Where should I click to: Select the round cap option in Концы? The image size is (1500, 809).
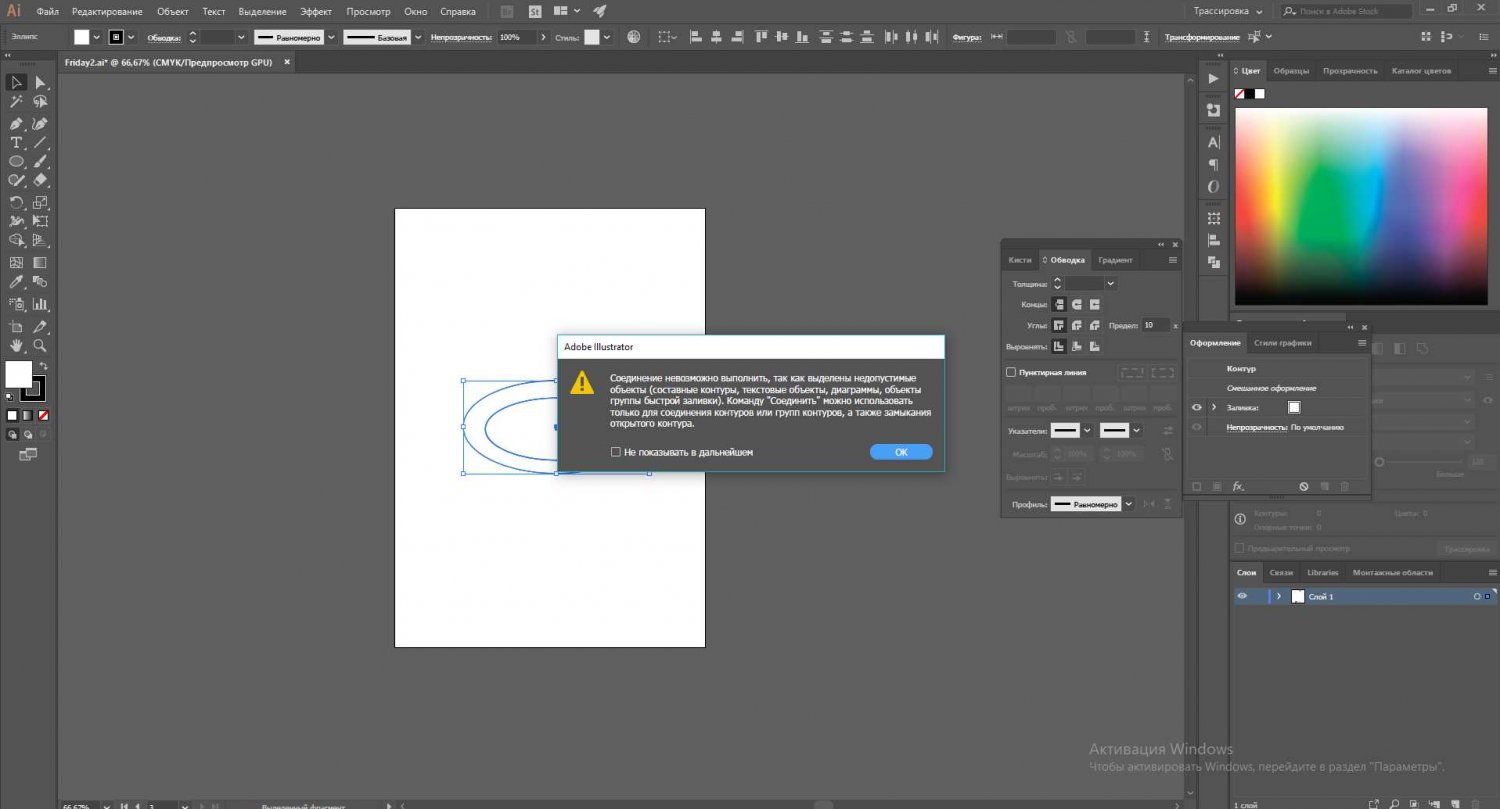[1077, 304]
